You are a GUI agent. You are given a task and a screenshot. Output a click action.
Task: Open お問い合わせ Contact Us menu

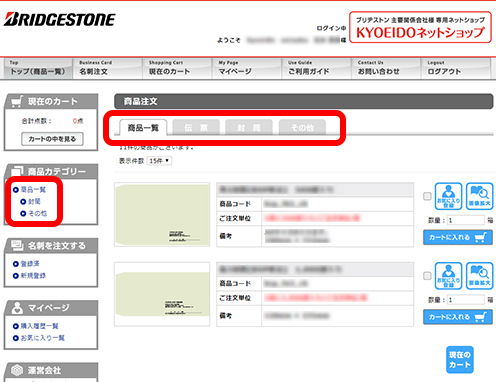pyautogui.click(x=386, y=68)
